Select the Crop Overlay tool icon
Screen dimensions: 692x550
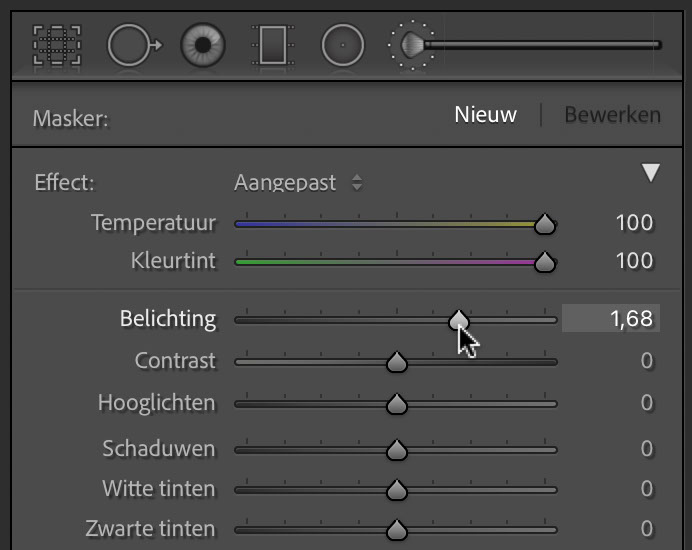pyautogui.click(x=57, y=45)
